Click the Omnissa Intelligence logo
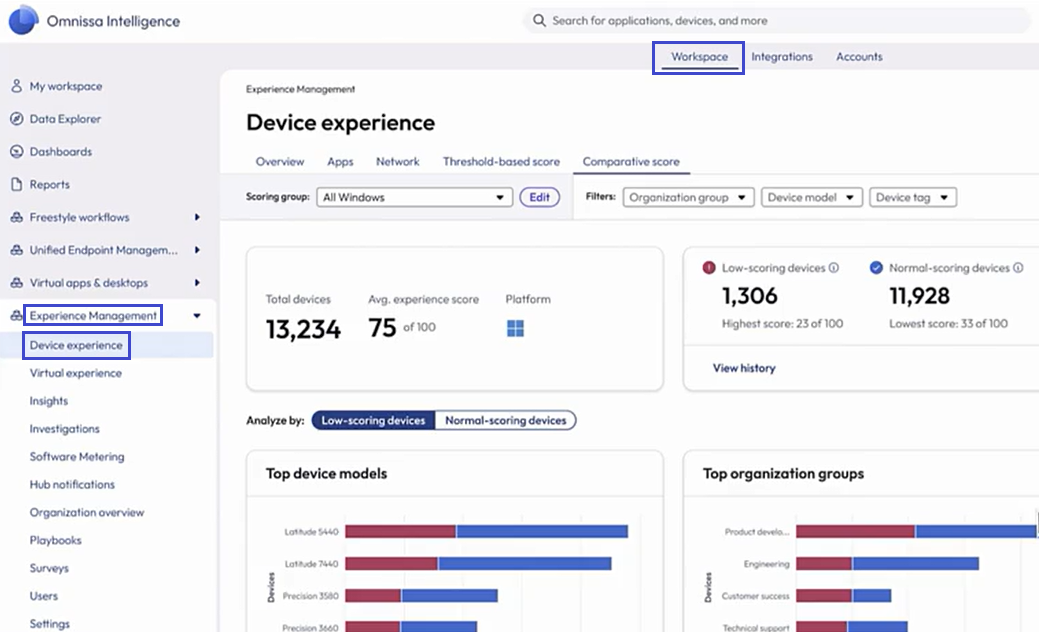This screenshot has width=1039, height=632. point(23,20)
